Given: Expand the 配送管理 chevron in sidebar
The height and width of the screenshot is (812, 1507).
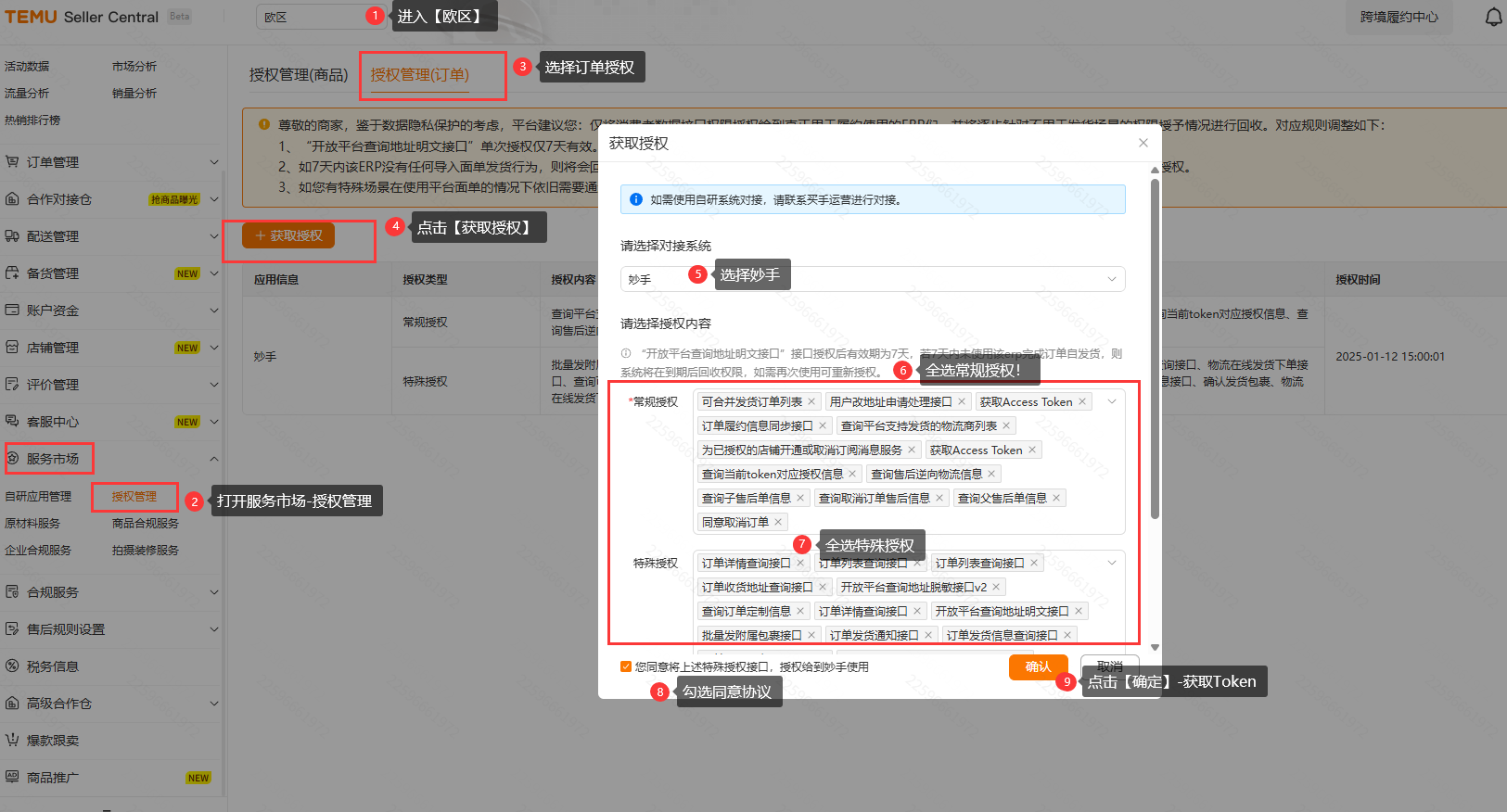Looking at the screenshot, I should [214, 236].
